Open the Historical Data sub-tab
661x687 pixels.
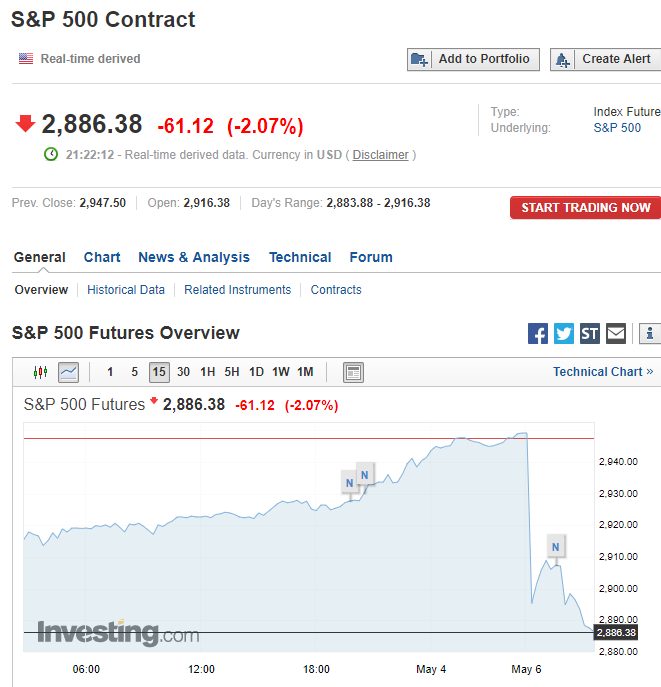126,290
